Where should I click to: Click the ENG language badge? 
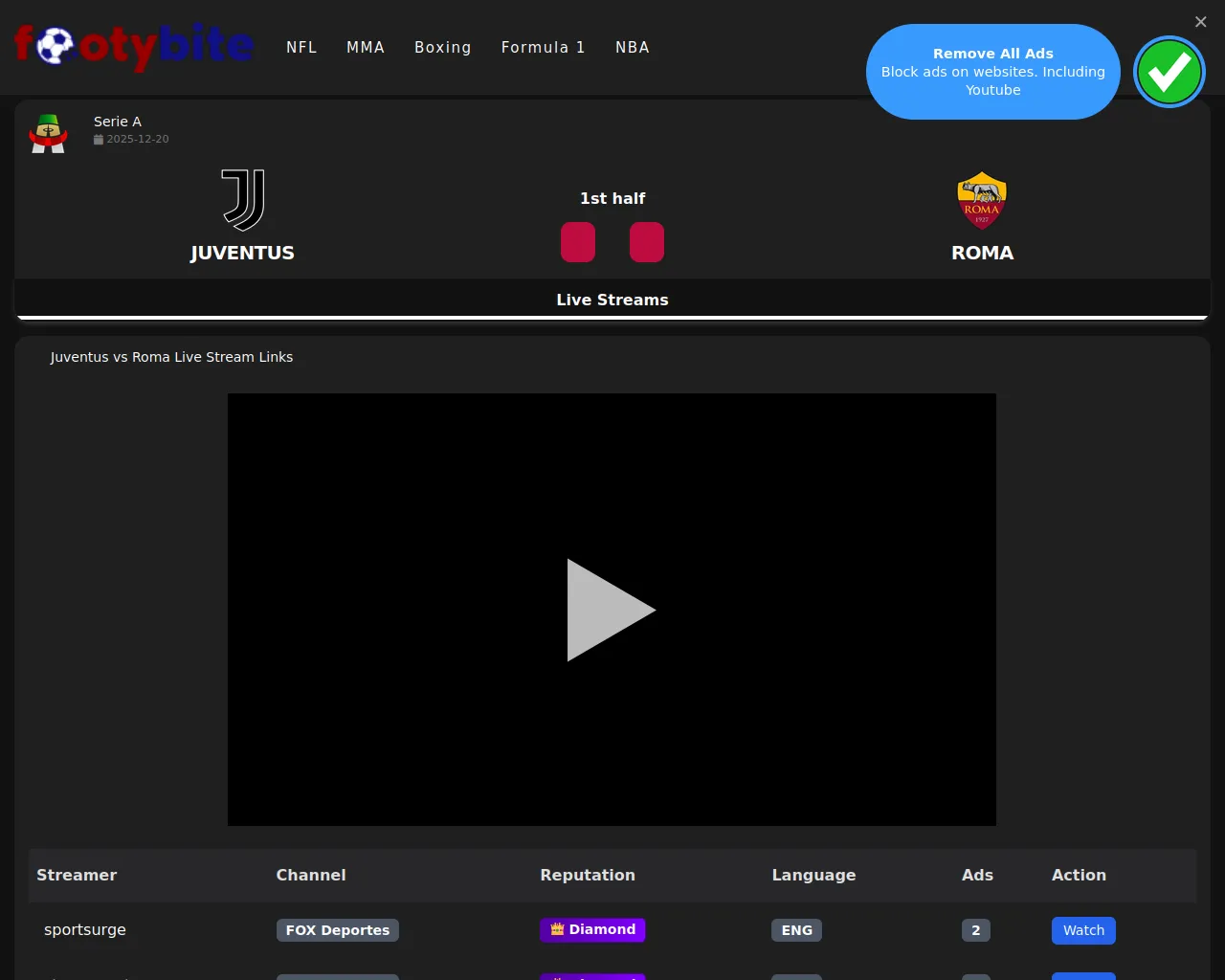tap(796, 930)
